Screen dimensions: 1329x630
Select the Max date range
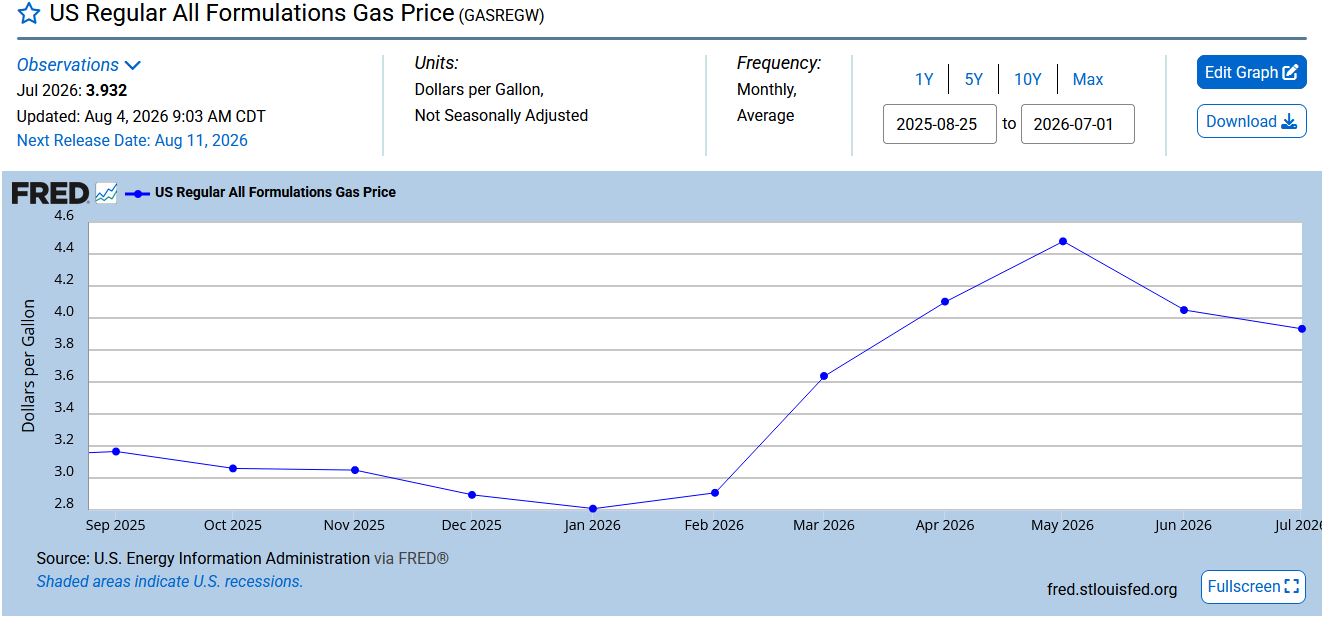[1088, 79]
